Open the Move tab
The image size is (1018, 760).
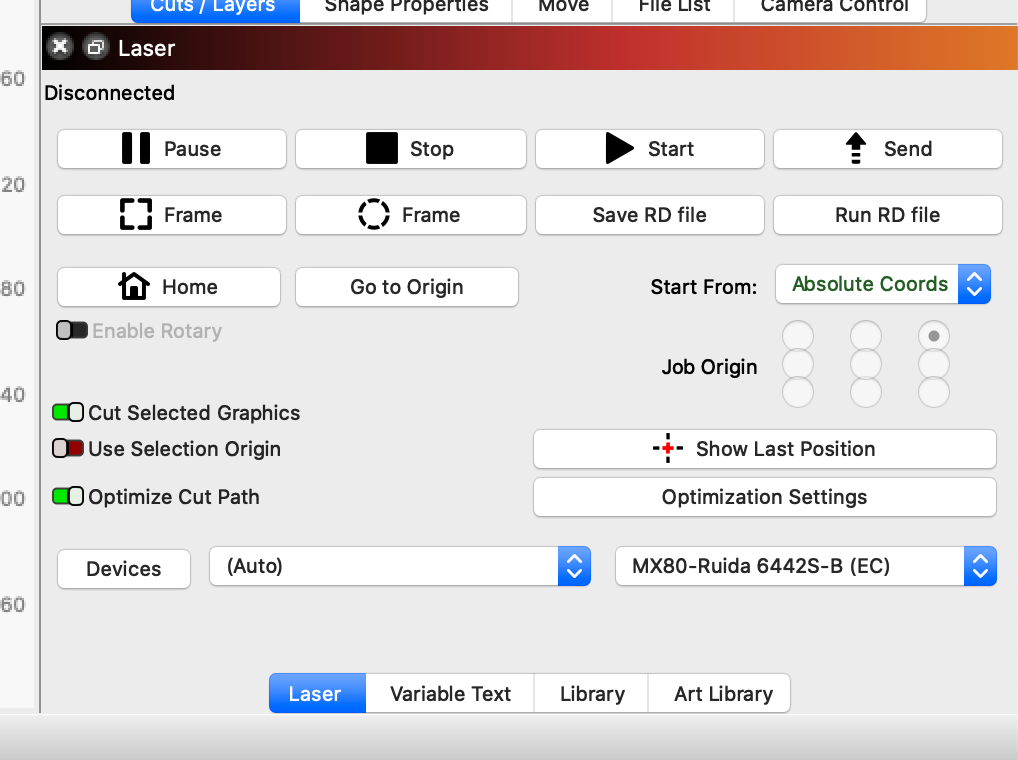coord(562,9)
